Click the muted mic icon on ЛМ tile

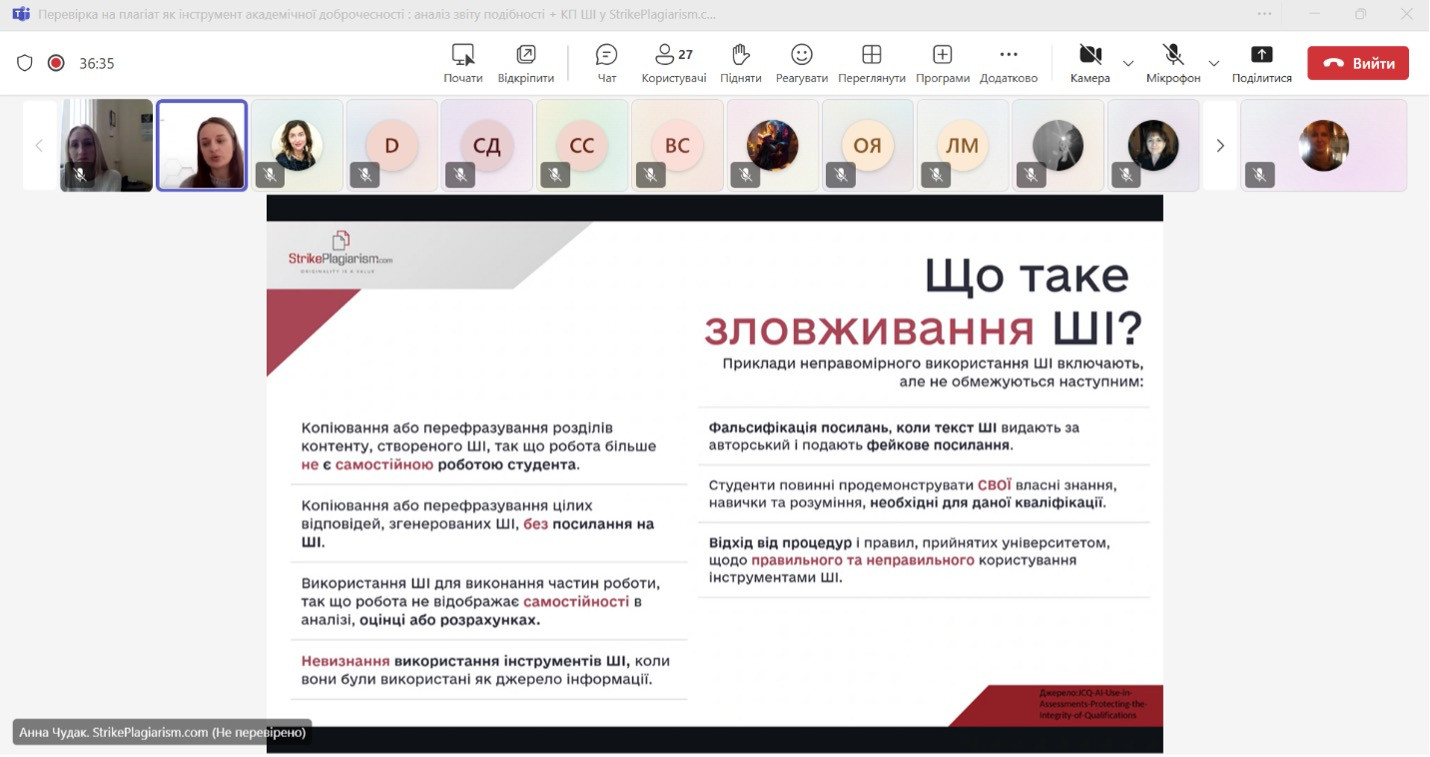click(x=936, y=175)
